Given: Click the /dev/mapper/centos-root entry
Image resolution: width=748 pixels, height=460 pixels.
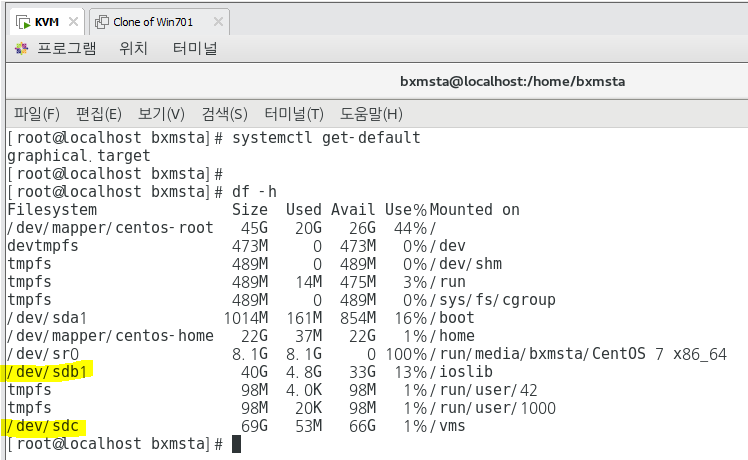Looking at the screenshot, I should tap(110, 228).
